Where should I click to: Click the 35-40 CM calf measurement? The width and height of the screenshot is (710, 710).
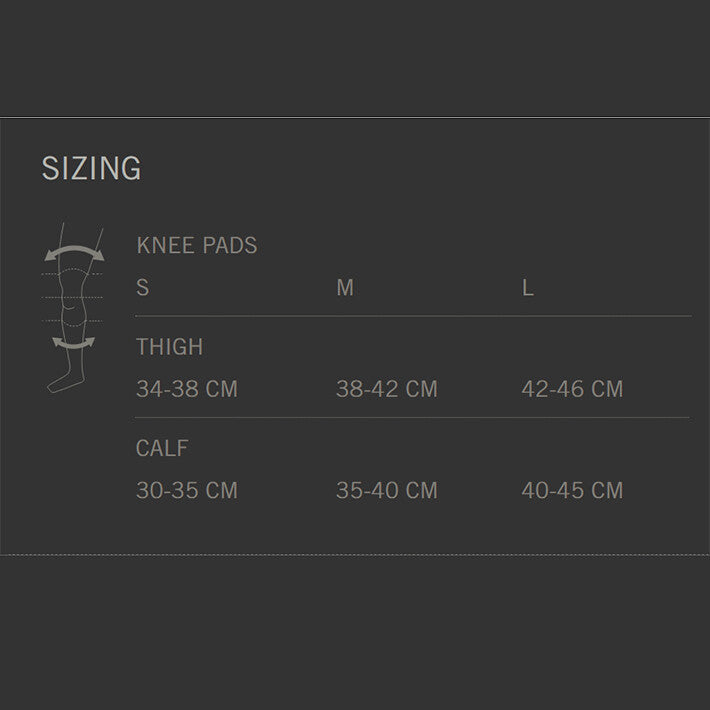387,491
